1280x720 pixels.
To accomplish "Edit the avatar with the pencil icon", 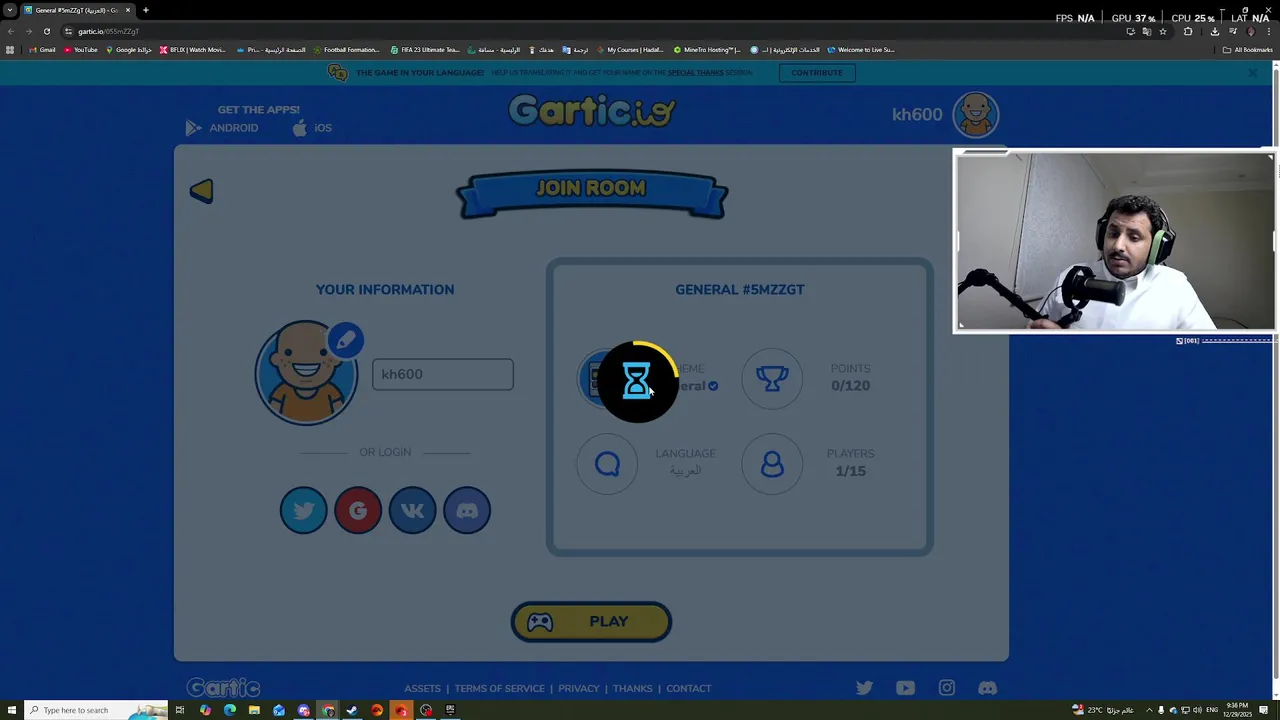I will (345, 340).
